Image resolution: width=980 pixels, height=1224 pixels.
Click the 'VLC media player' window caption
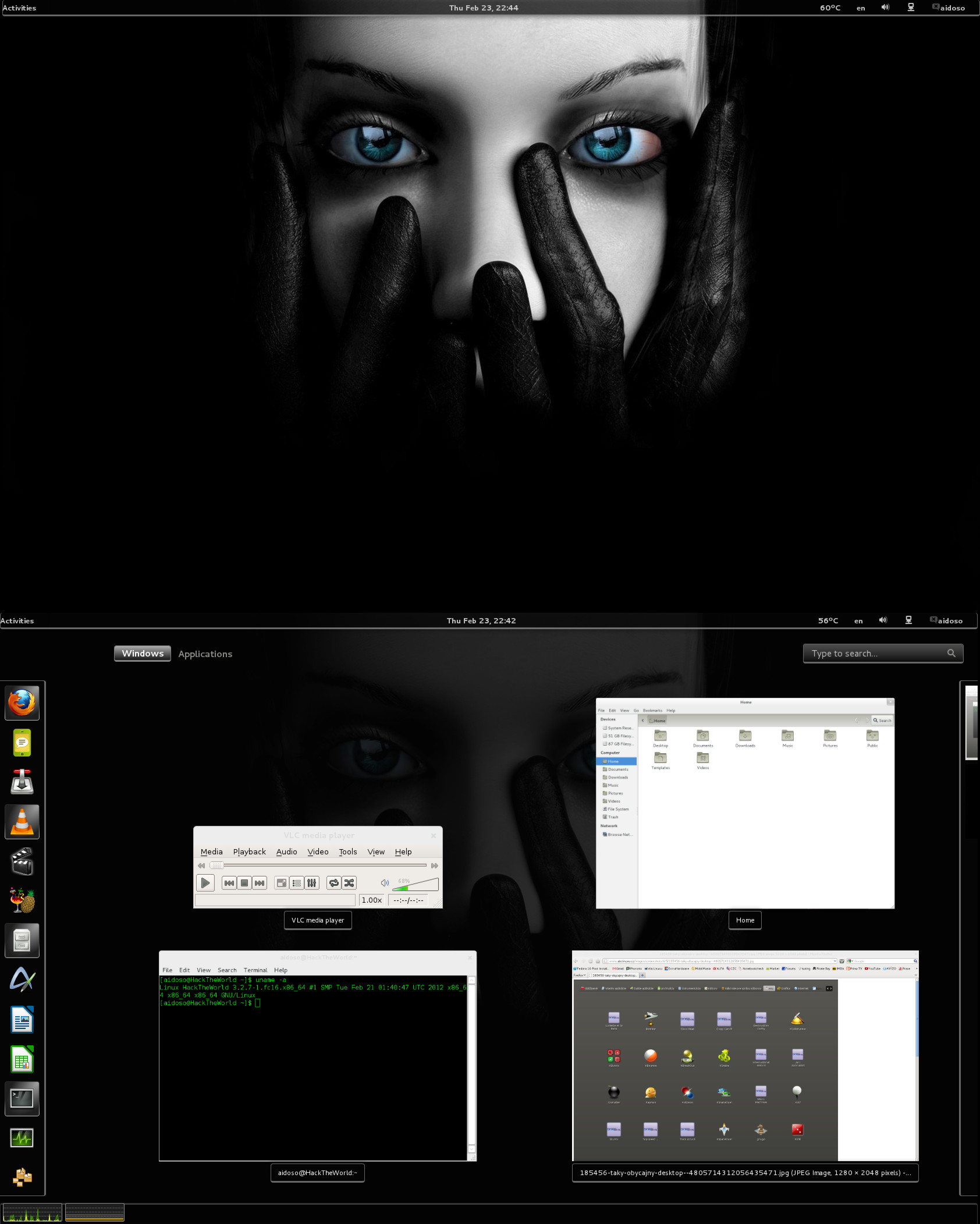click(x=318, y=920)
